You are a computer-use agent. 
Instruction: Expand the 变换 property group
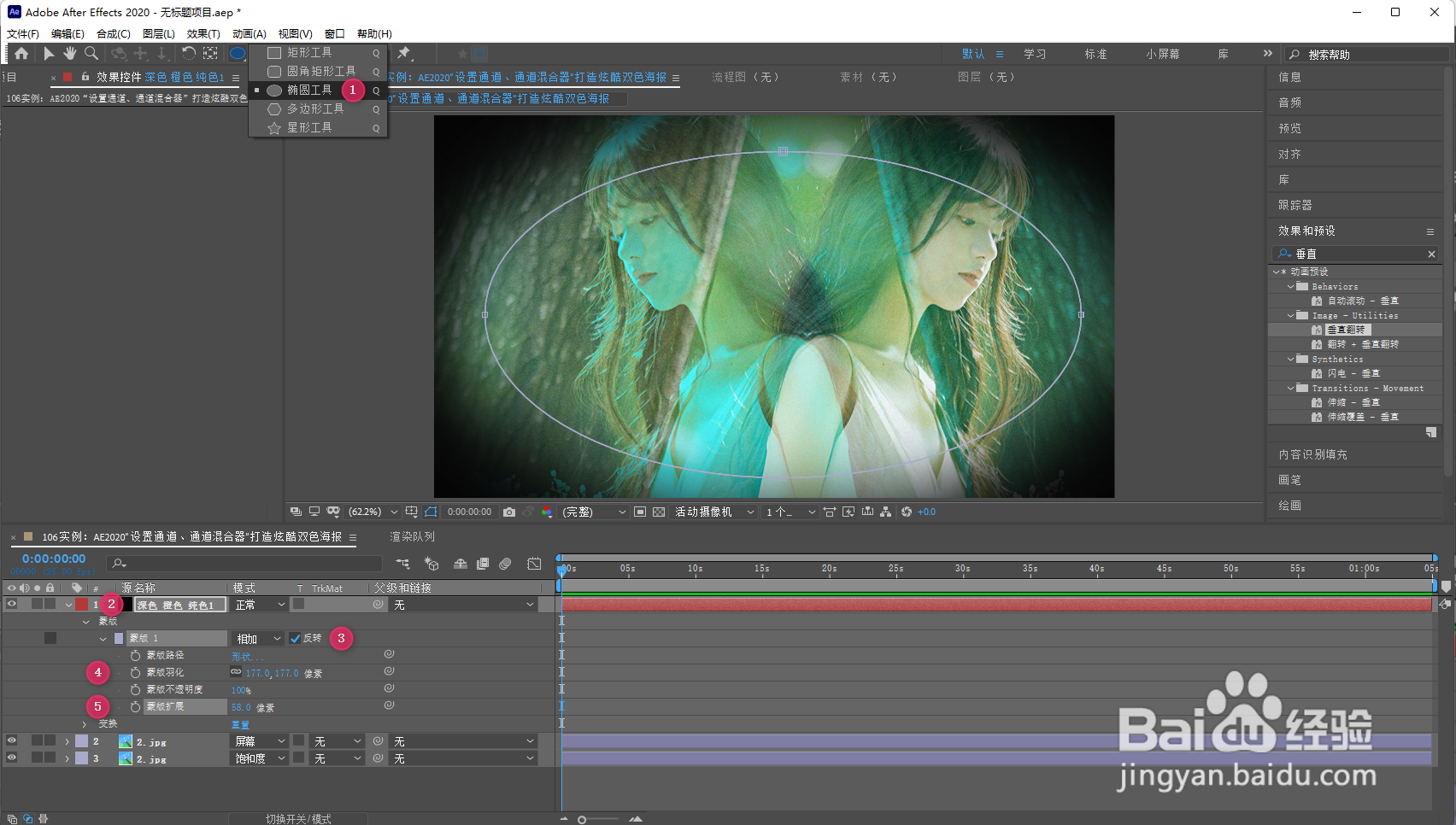tap(85, 724)
